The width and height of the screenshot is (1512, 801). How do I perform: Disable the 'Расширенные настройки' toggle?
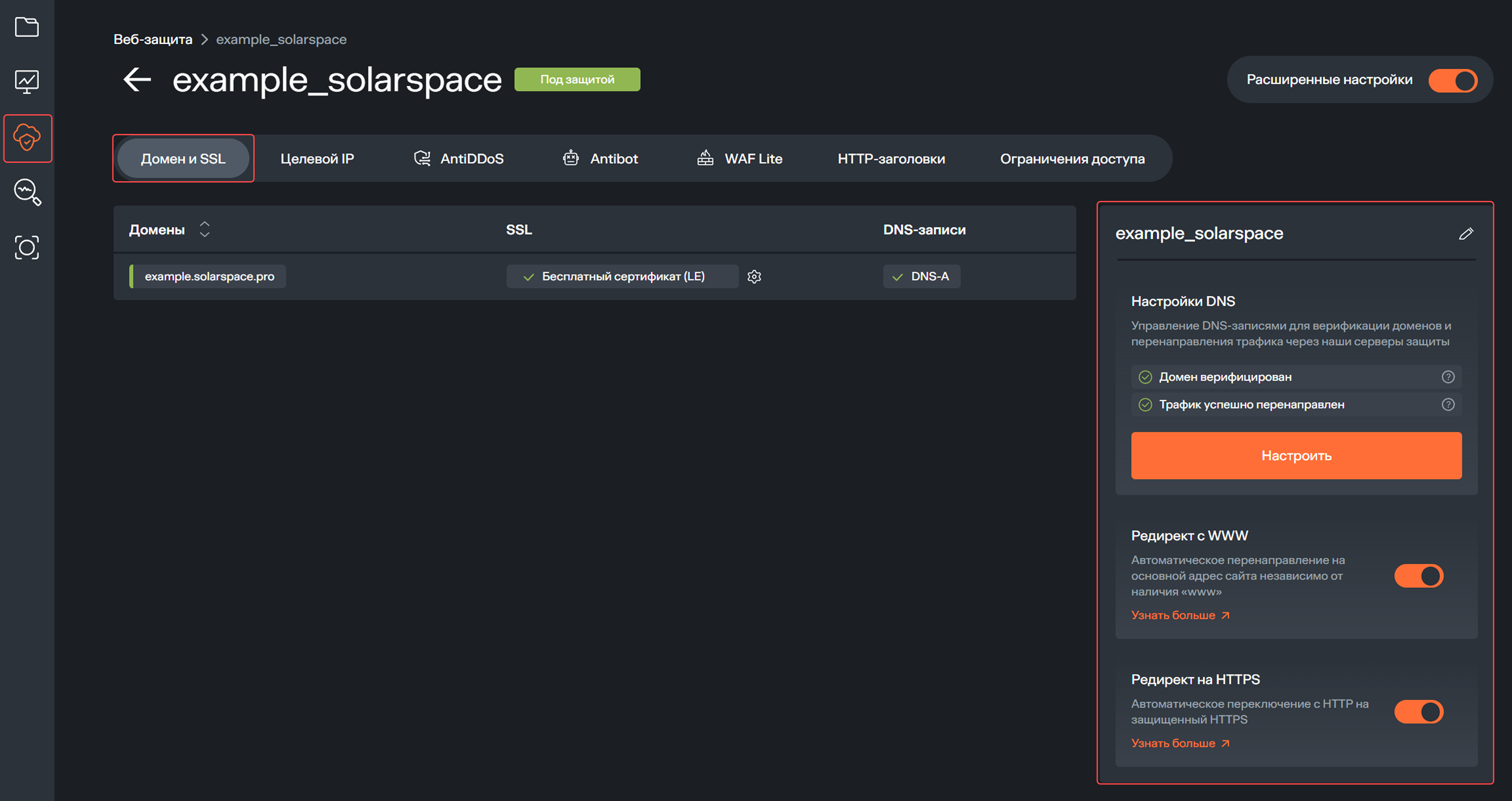coord(1453,80)
